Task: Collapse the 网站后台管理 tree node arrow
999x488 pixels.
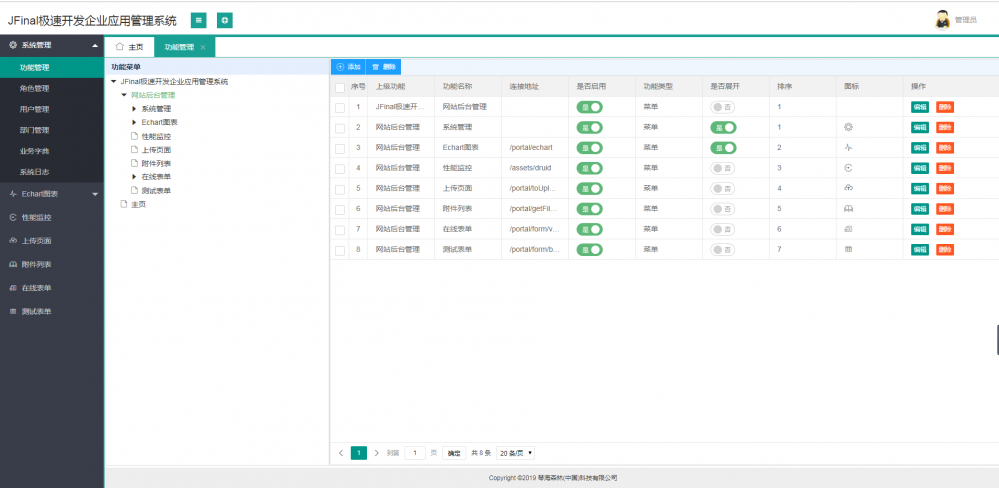Action: coord(124,95)
